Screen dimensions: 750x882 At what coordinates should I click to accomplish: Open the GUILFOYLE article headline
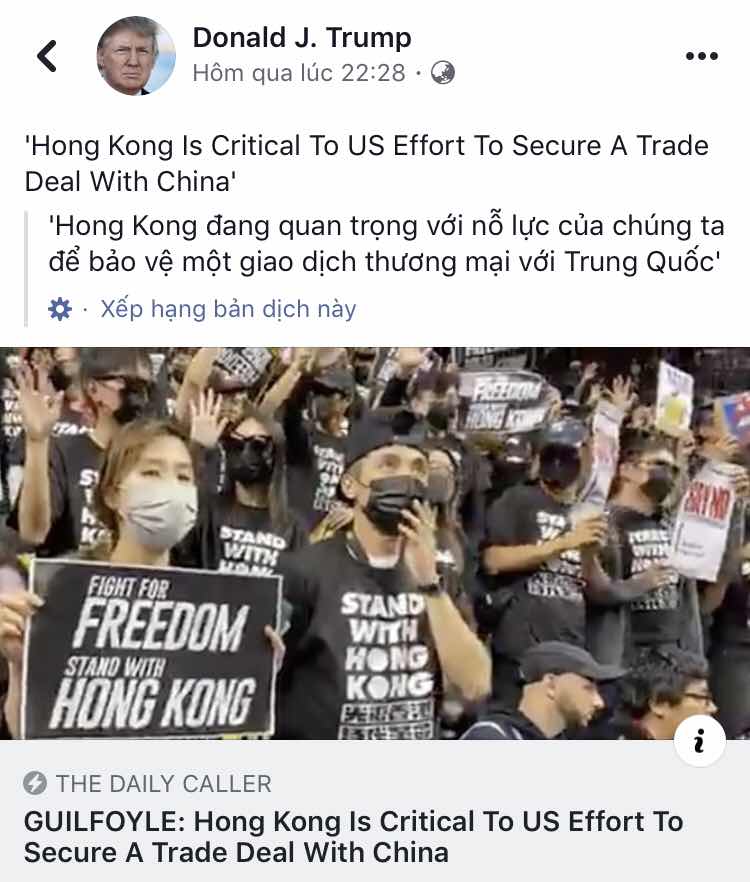point(353,837)
